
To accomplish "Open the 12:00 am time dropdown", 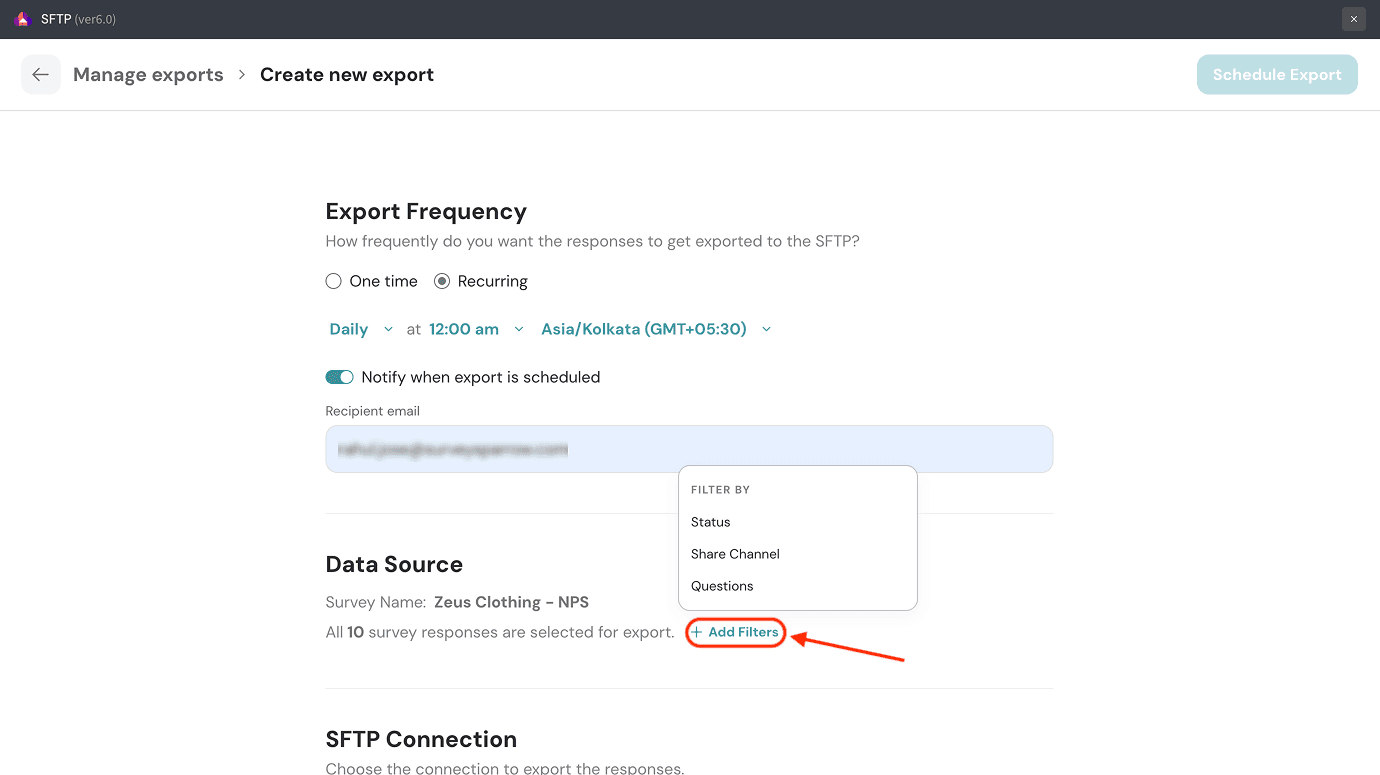I will (464, 329).
